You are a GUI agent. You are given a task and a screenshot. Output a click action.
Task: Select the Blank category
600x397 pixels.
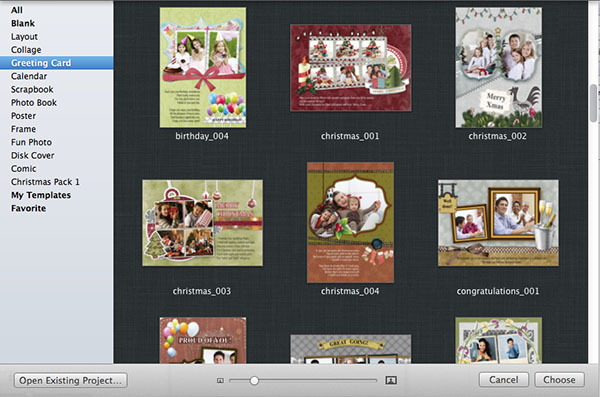coord(23,23)
